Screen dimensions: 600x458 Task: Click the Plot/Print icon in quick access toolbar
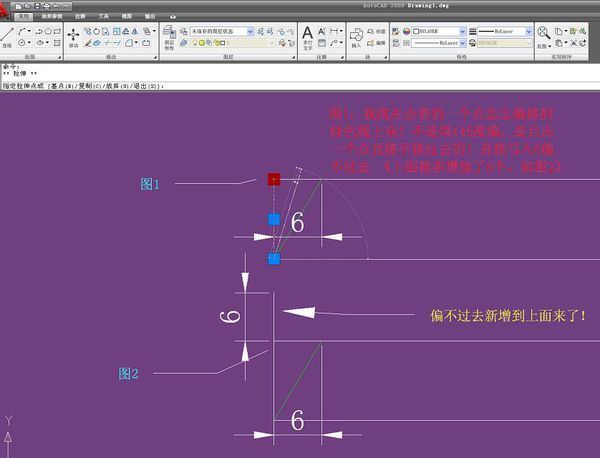click(x=47, y=7)
